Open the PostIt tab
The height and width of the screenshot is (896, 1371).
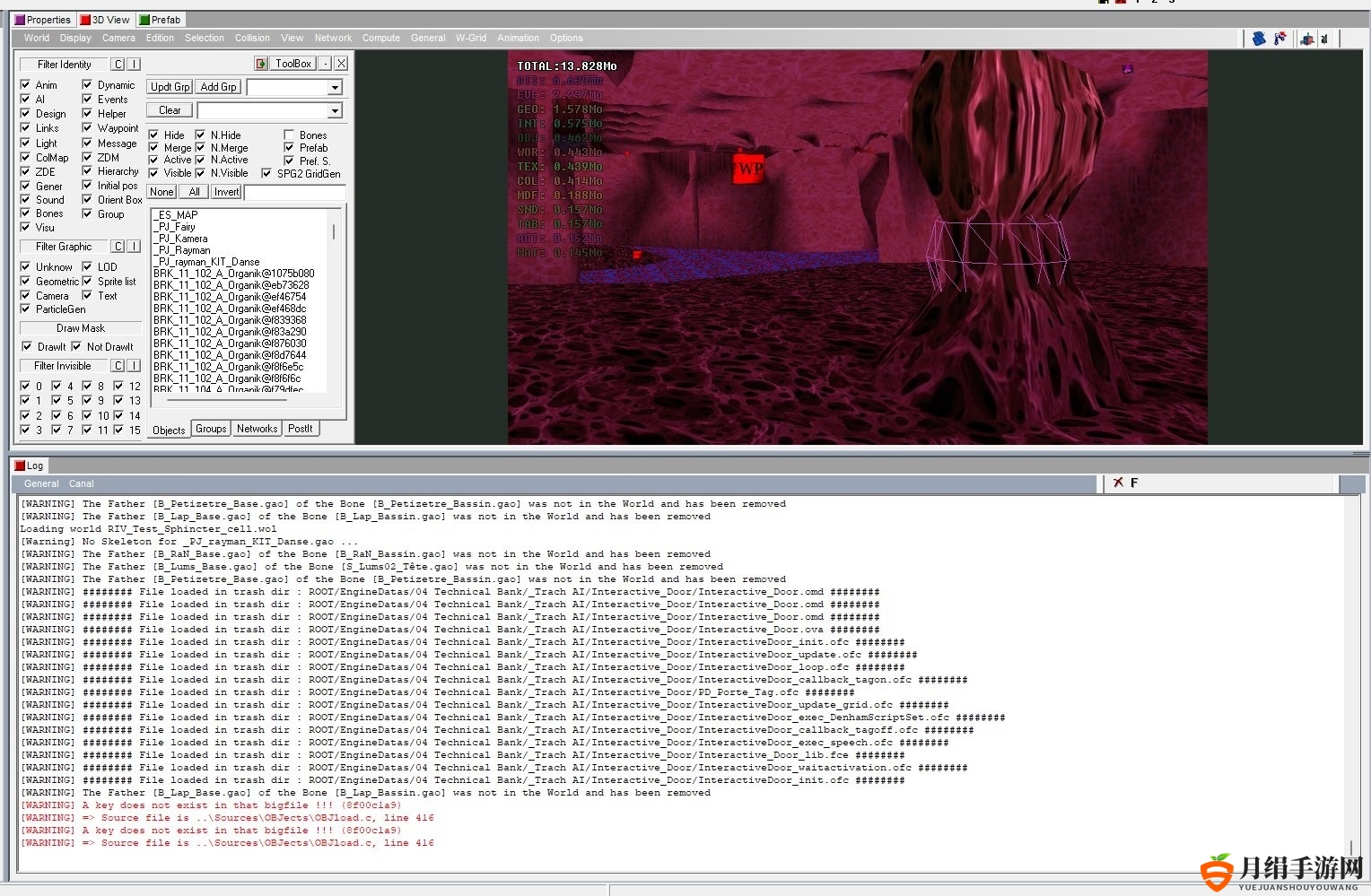301,429
